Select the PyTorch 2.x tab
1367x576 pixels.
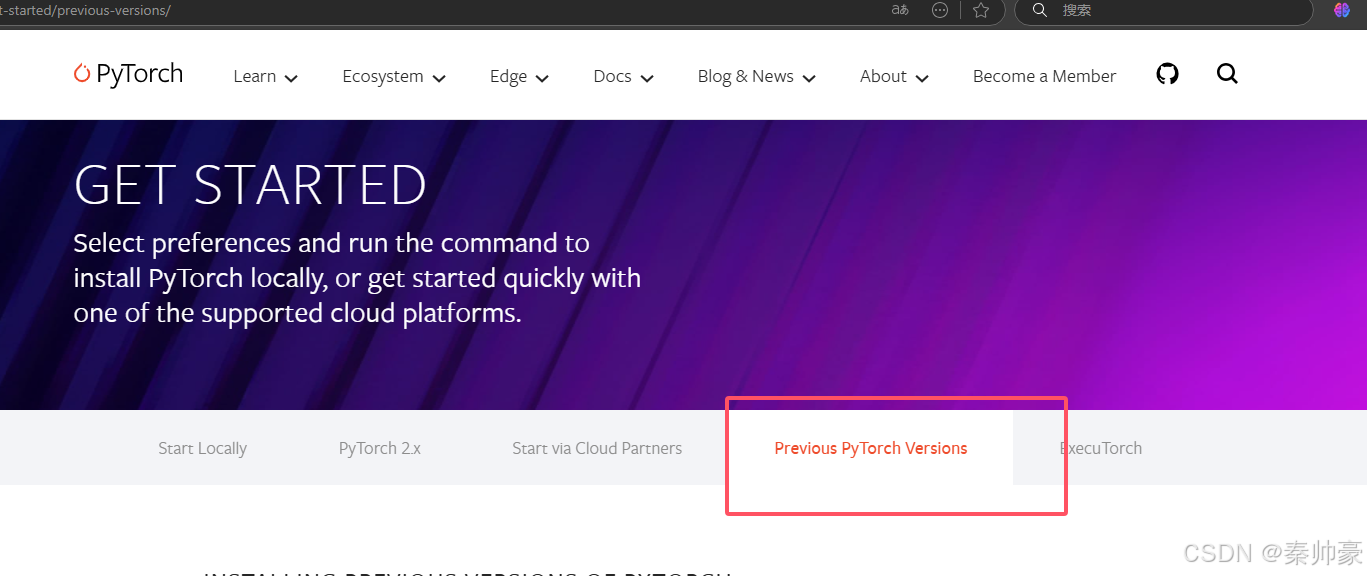click(x=379, y=448)
